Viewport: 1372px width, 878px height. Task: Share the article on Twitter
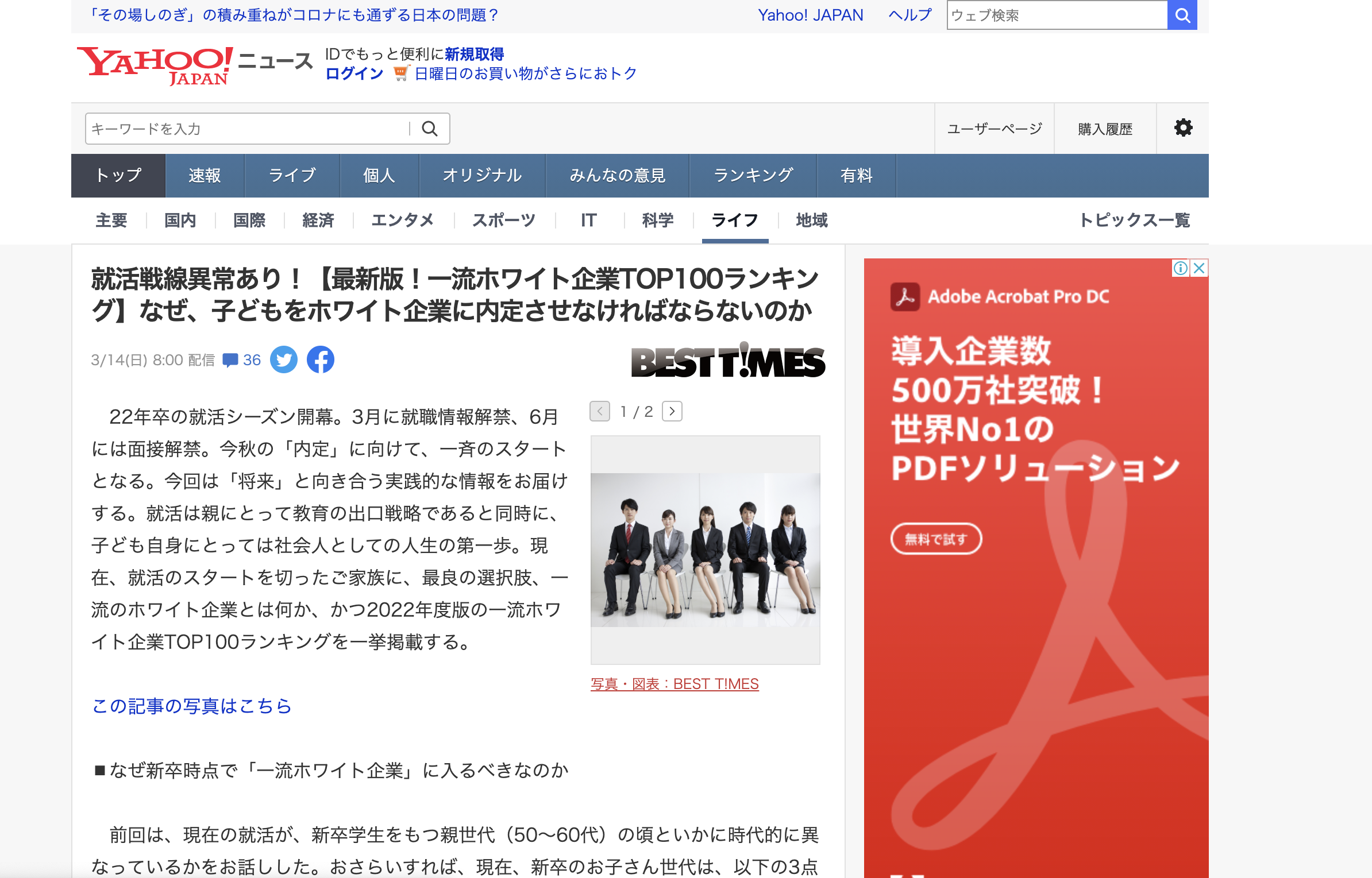click(x=284, y=359)
